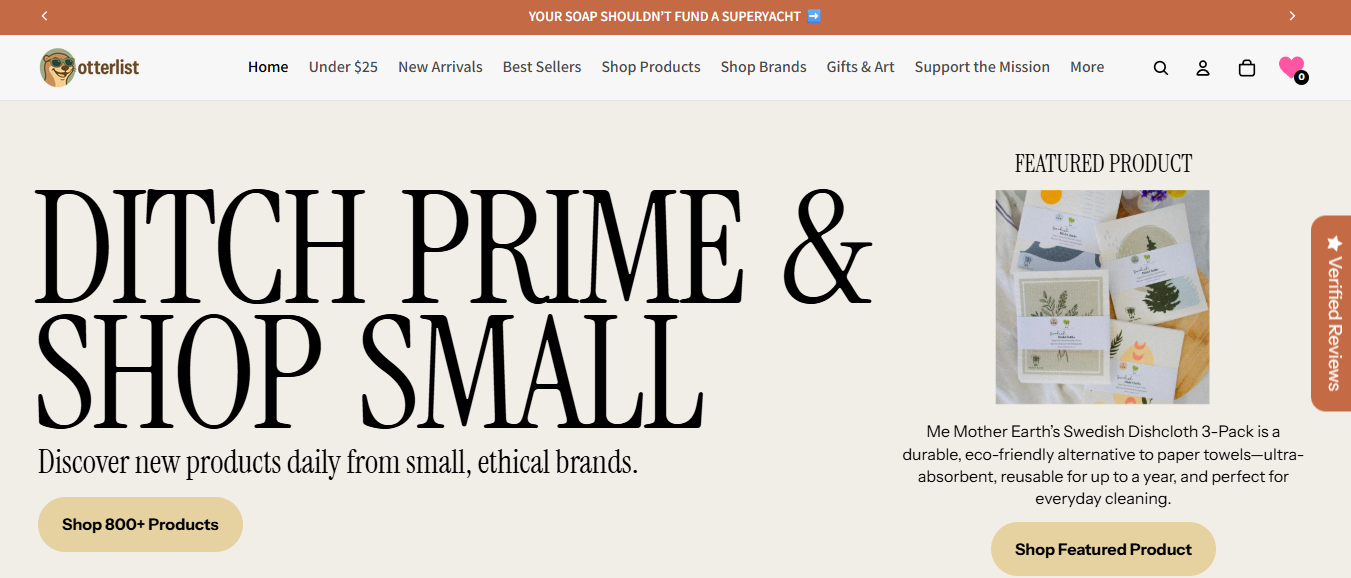
Task: Open the shopping bag cart icon
Action: point(1247,68)
